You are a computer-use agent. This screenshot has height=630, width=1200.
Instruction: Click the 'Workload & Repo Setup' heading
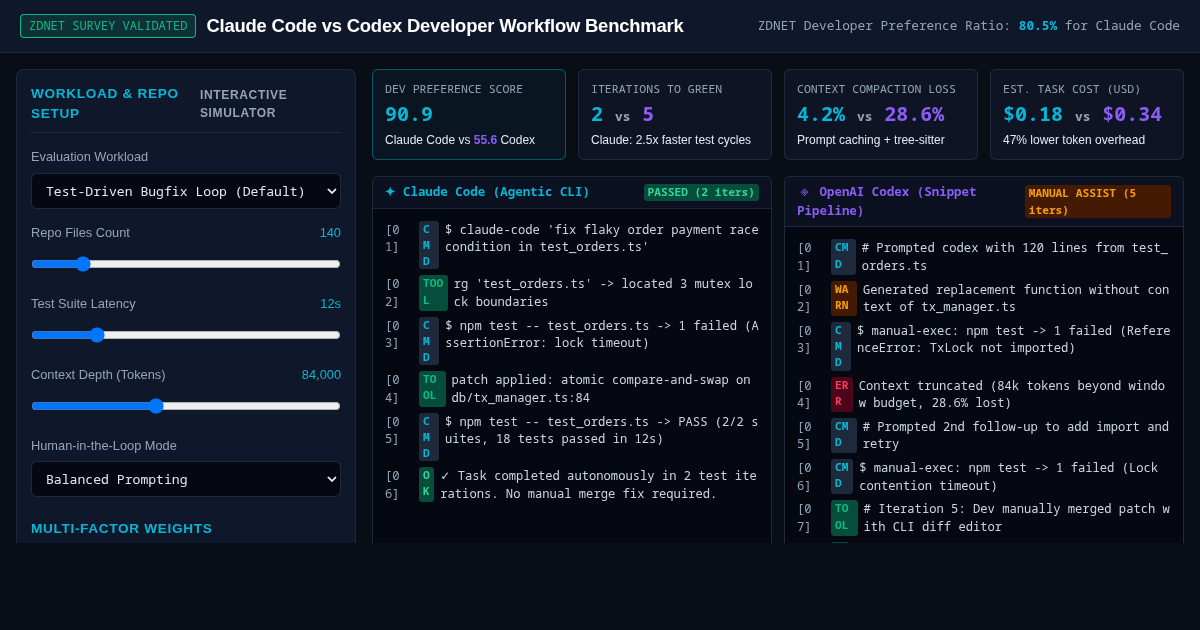[105, 103]
